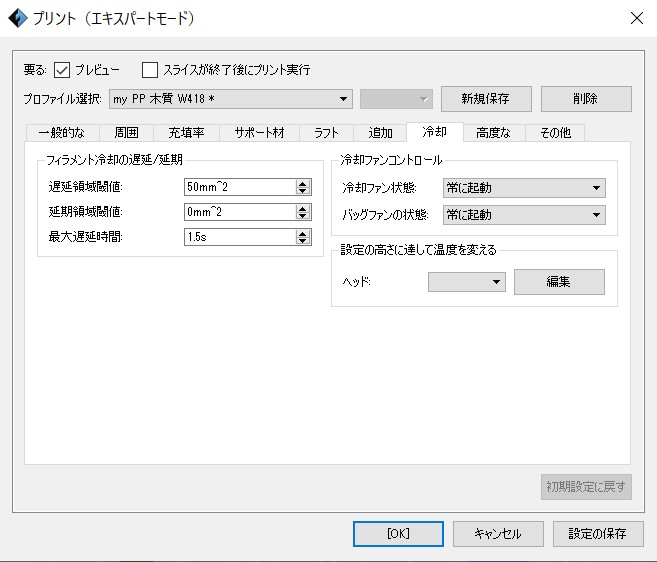Open the 追加 tab

coord(380,133)
